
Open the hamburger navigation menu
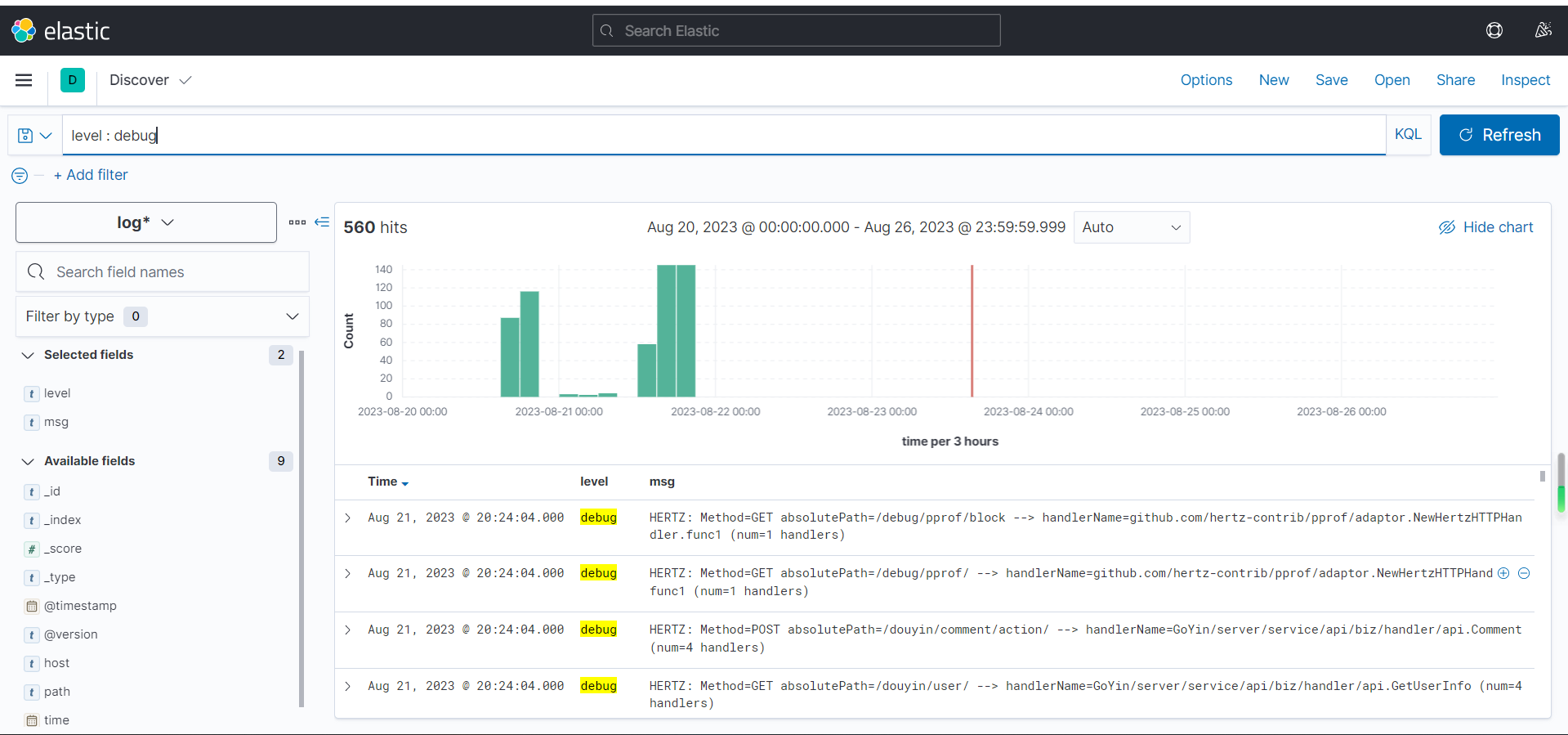pyautogui.click(x=24, y=80)
